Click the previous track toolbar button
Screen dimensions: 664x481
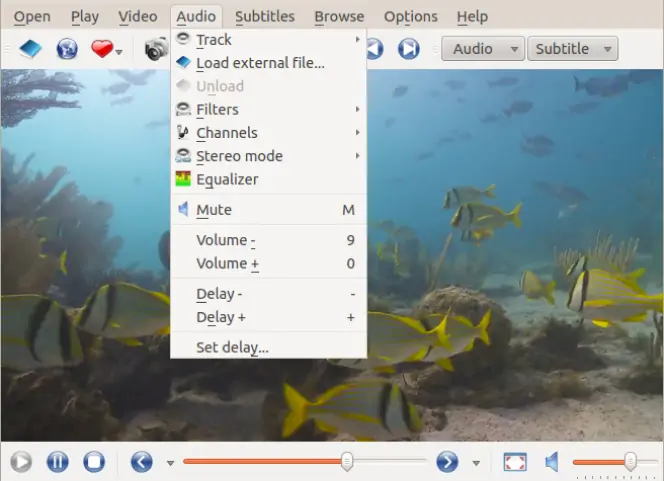coord(375,49)
